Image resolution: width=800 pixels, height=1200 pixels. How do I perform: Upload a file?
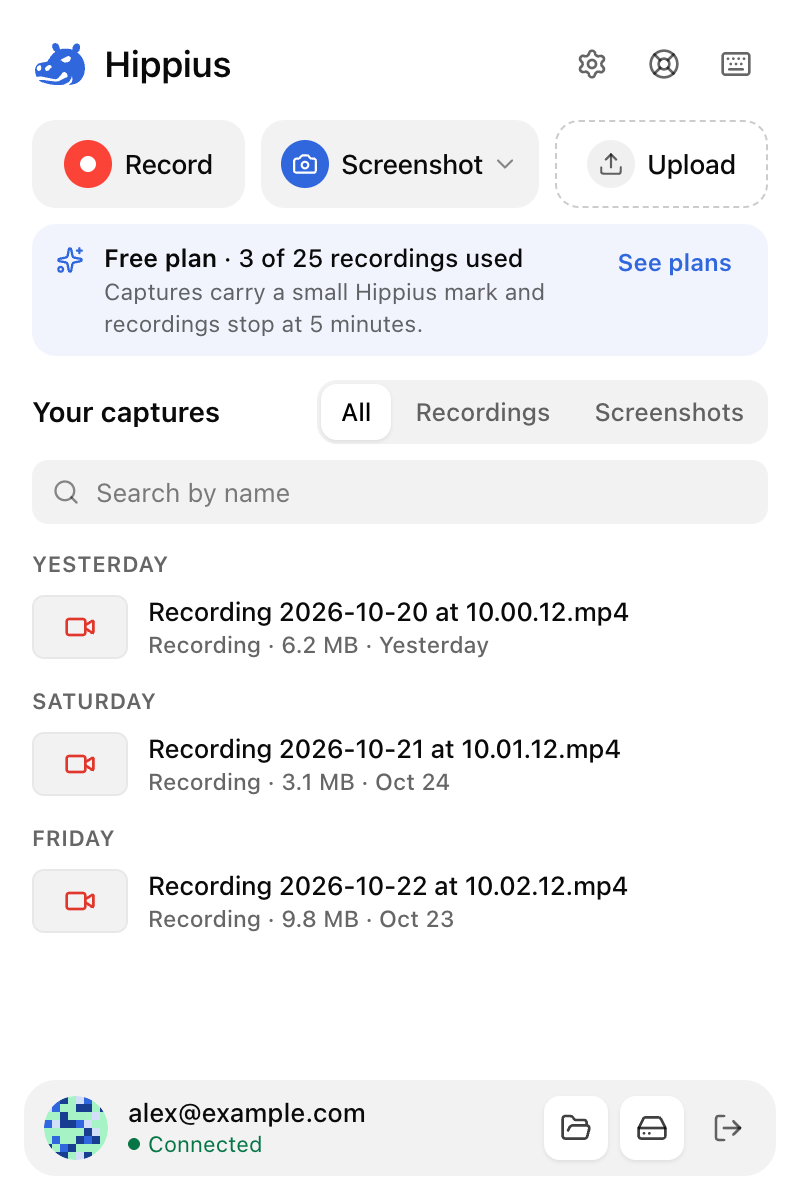pos(662,164)
